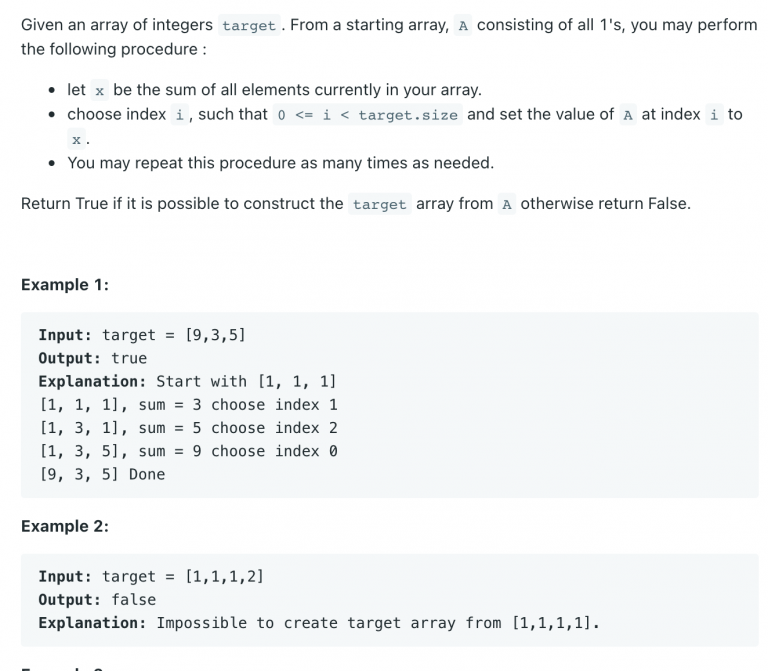Click the "Example 1:" heading
Viewport: 768px width, 671px height.
coord(64,285)
